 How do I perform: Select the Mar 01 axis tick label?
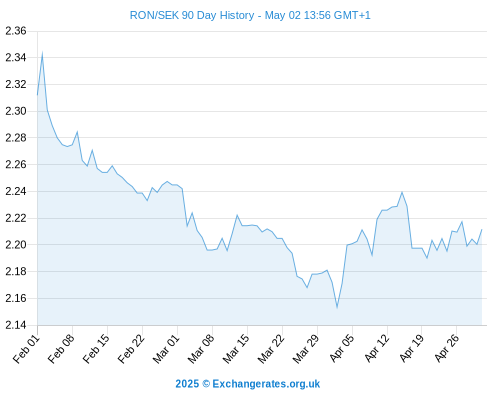point(166,349)
